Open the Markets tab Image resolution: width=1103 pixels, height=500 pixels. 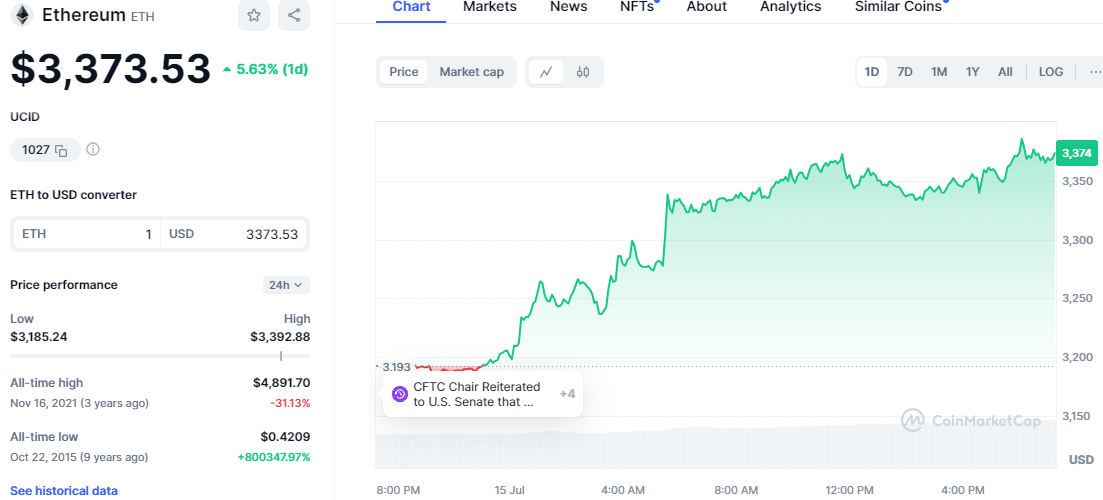tap(490, 7)
